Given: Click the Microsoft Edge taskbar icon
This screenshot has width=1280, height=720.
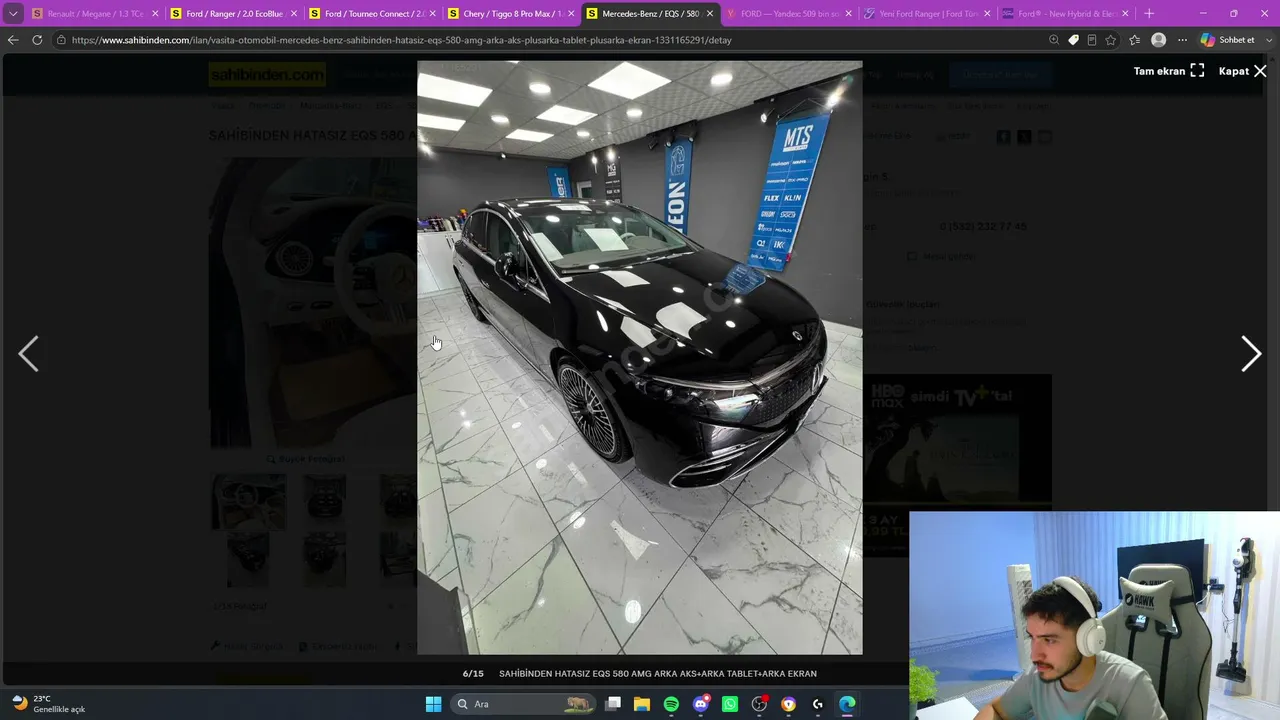Looking at the screenshot, I should click(x=847, y=704).
